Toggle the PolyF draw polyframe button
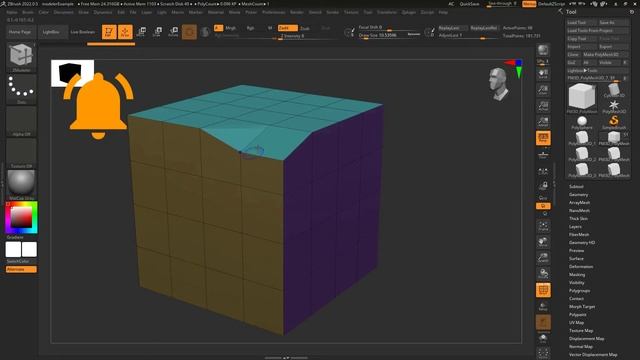 pyautogui.click(x=543, y=290)
